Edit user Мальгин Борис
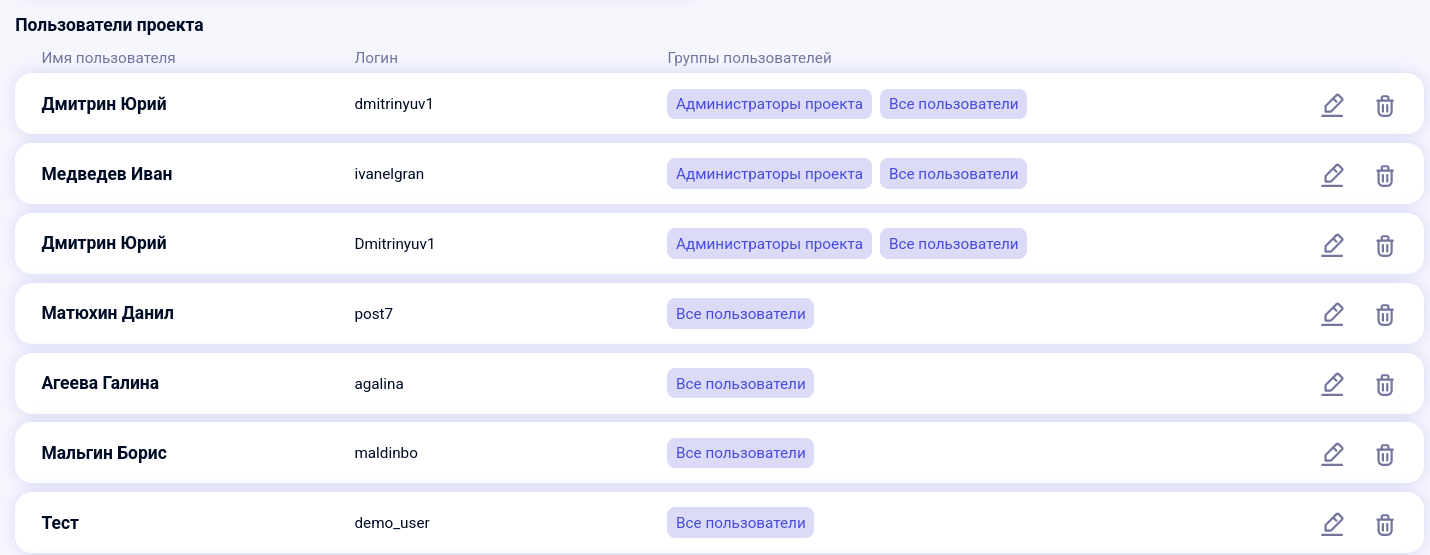Screen dimensions: 1430x555 1332,455
